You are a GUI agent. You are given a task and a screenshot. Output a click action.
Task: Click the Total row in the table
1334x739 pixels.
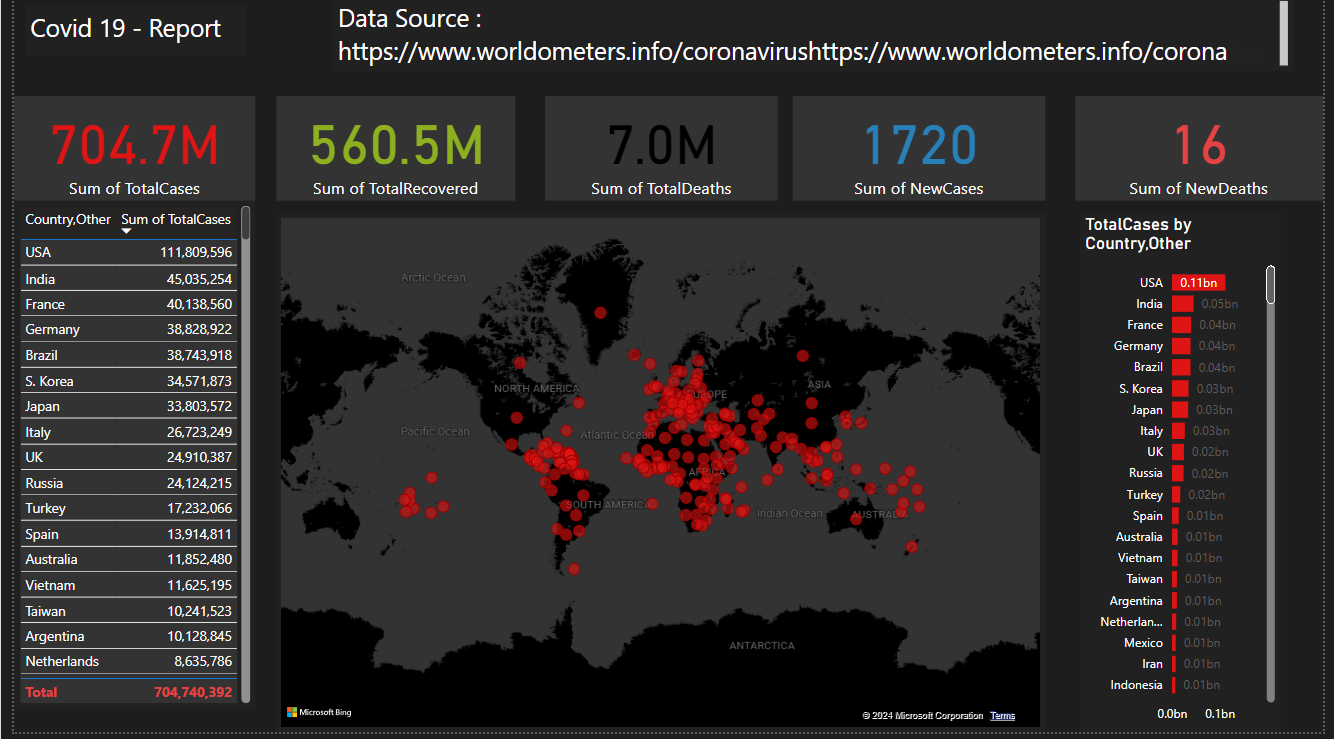(x=128, y=692)
